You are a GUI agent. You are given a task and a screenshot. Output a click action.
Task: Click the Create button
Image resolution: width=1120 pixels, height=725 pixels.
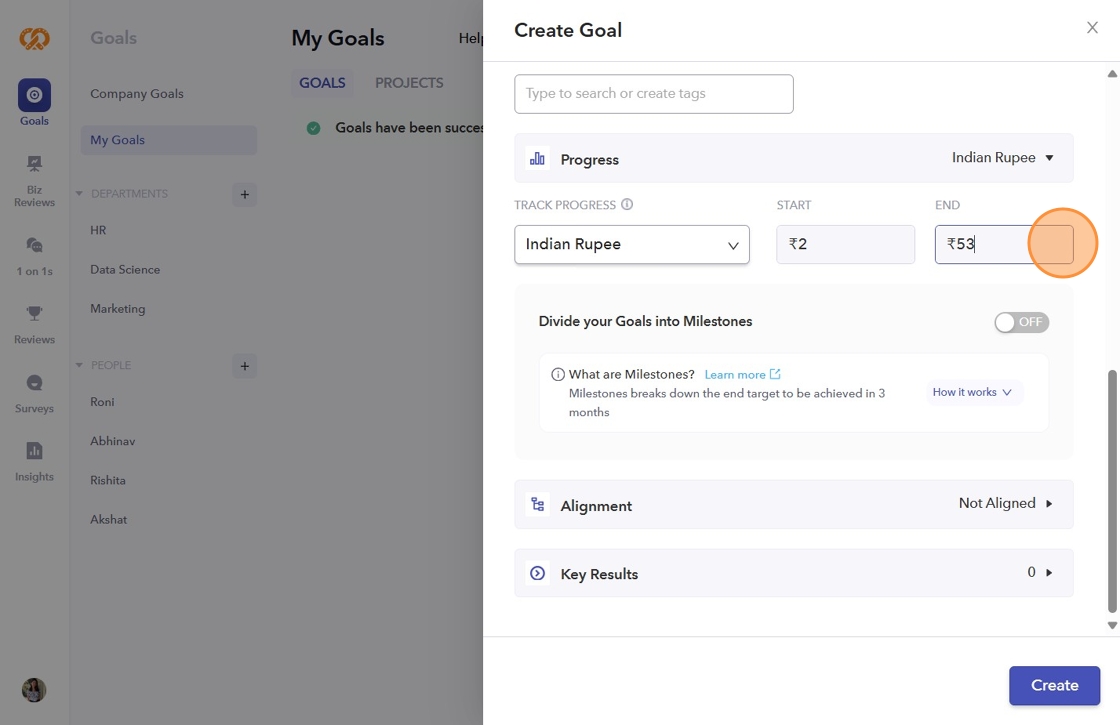1054,686
